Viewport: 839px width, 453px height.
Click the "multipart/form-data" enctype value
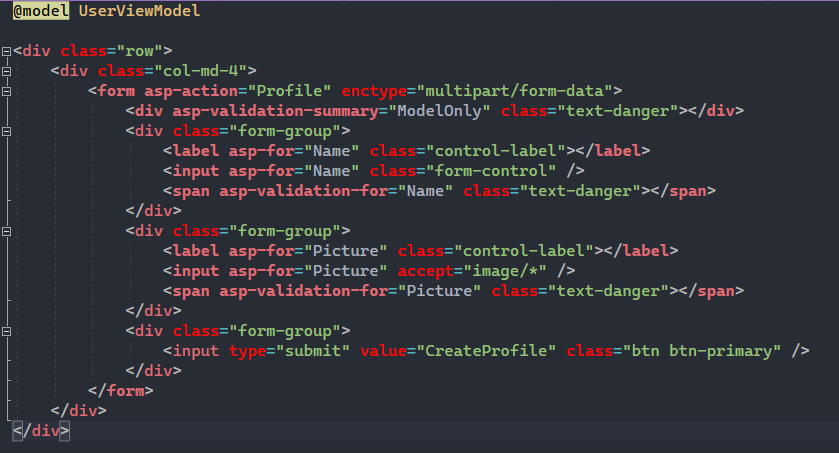tap(514, 91)
